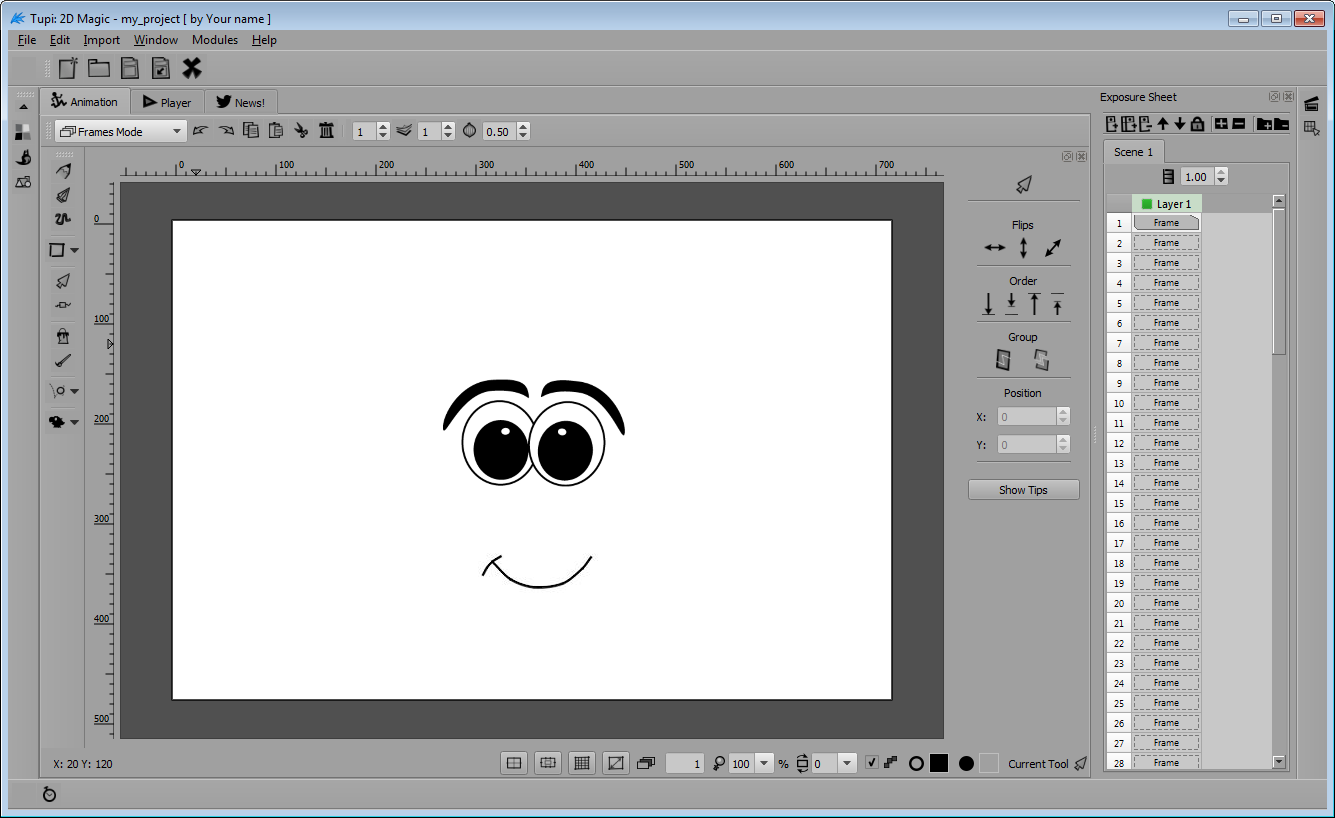This screenshot has height=818, width=1335.
Task: Click the trash delete frame icon
Action: click(326, 131)
